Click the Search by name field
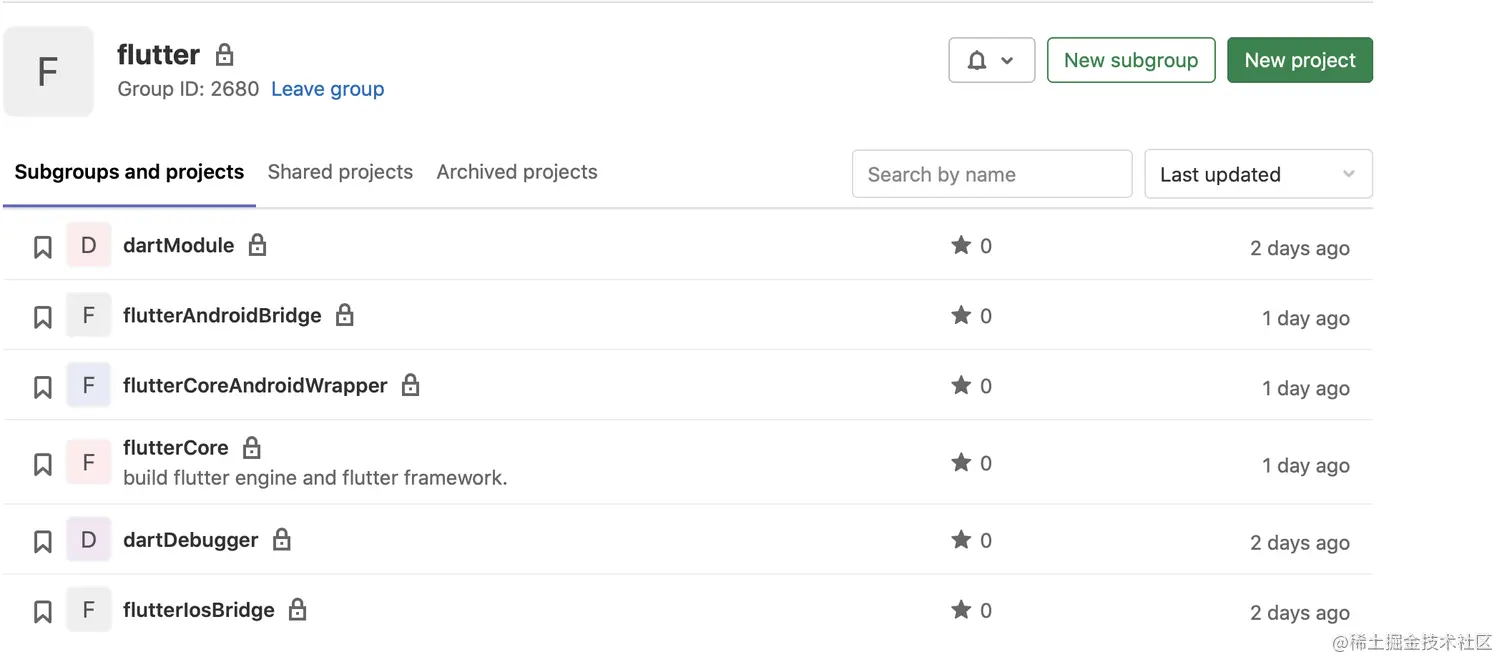This screenshot has height=672, width=1512. pyautogui.click(x=991, y=174)
